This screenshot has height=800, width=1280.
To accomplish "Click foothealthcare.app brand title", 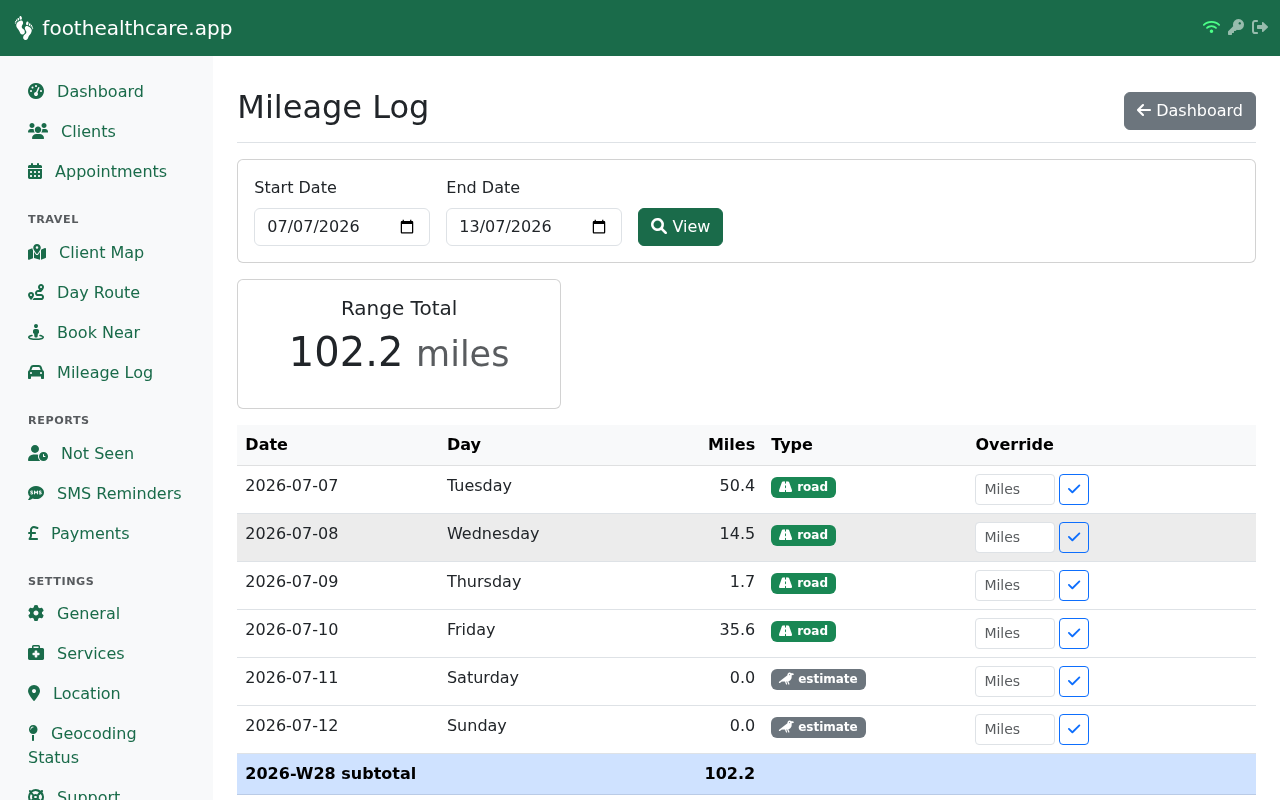I will tap(137, 28).
